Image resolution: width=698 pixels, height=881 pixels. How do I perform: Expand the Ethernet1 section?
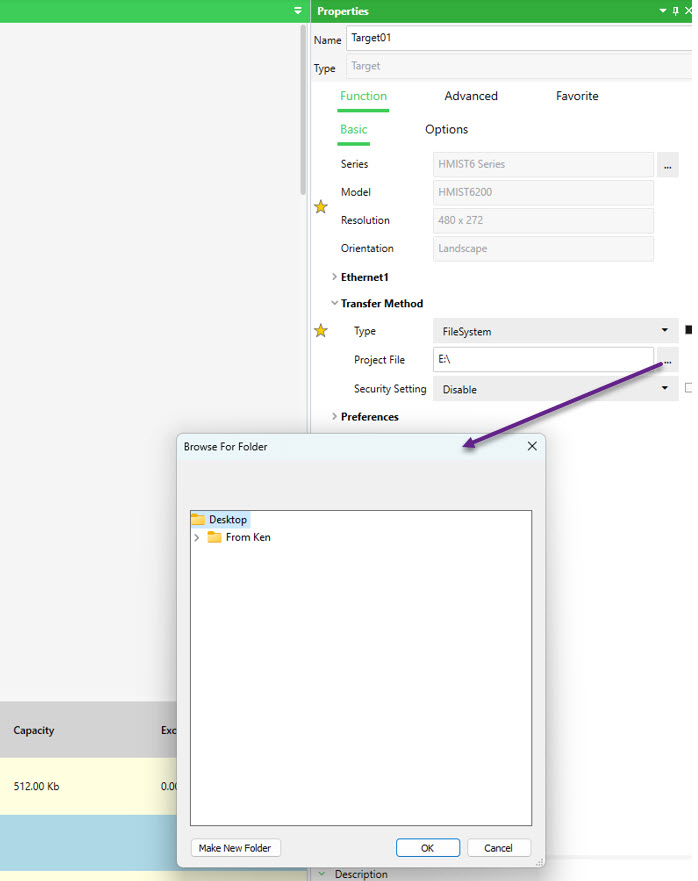pos(334,276)
